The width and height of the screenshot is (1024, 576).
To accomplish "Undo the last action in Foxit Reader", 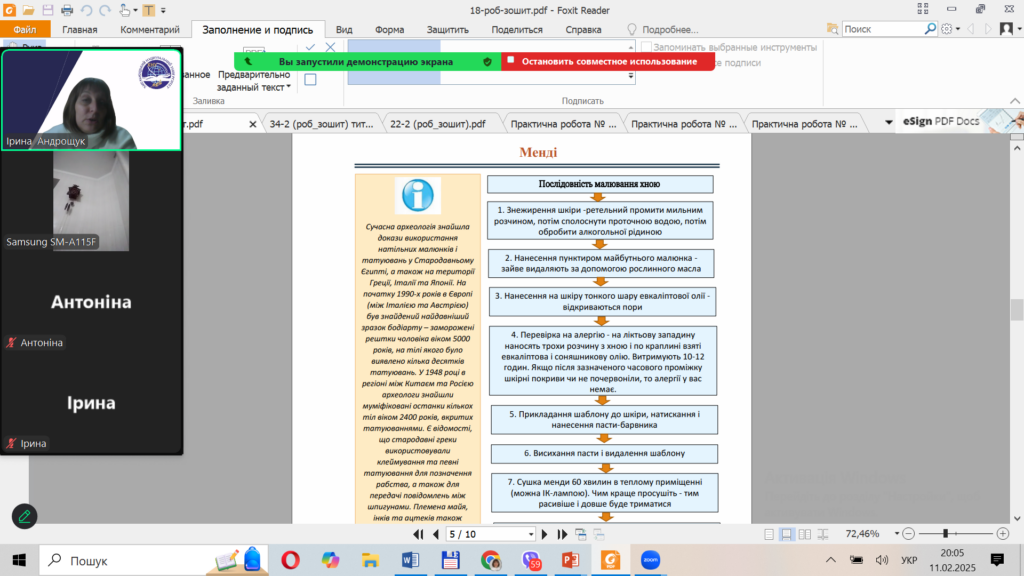I will point(86,10).
